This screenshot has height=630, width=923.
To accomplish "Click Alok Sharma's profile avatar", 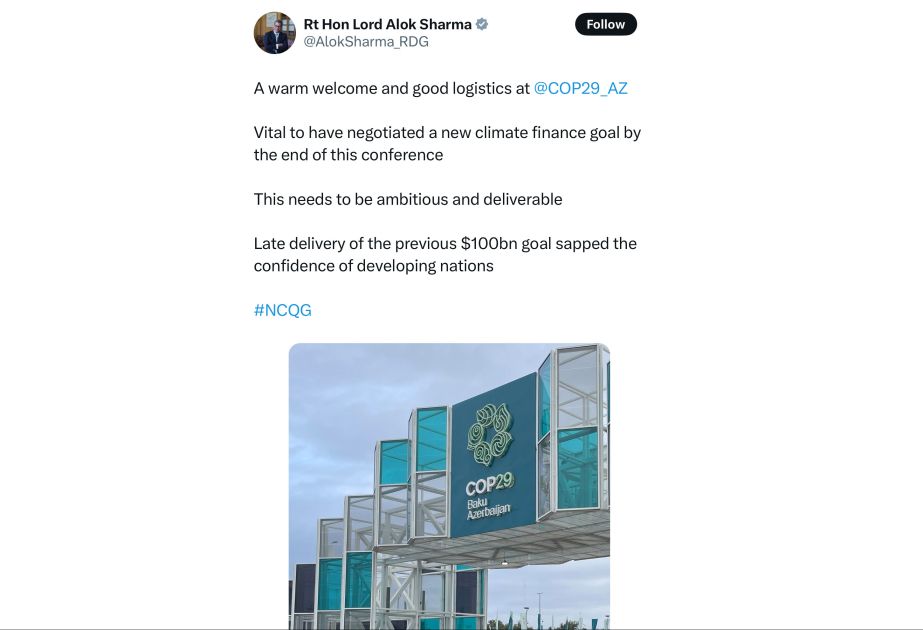I will (x=275, y=33).
